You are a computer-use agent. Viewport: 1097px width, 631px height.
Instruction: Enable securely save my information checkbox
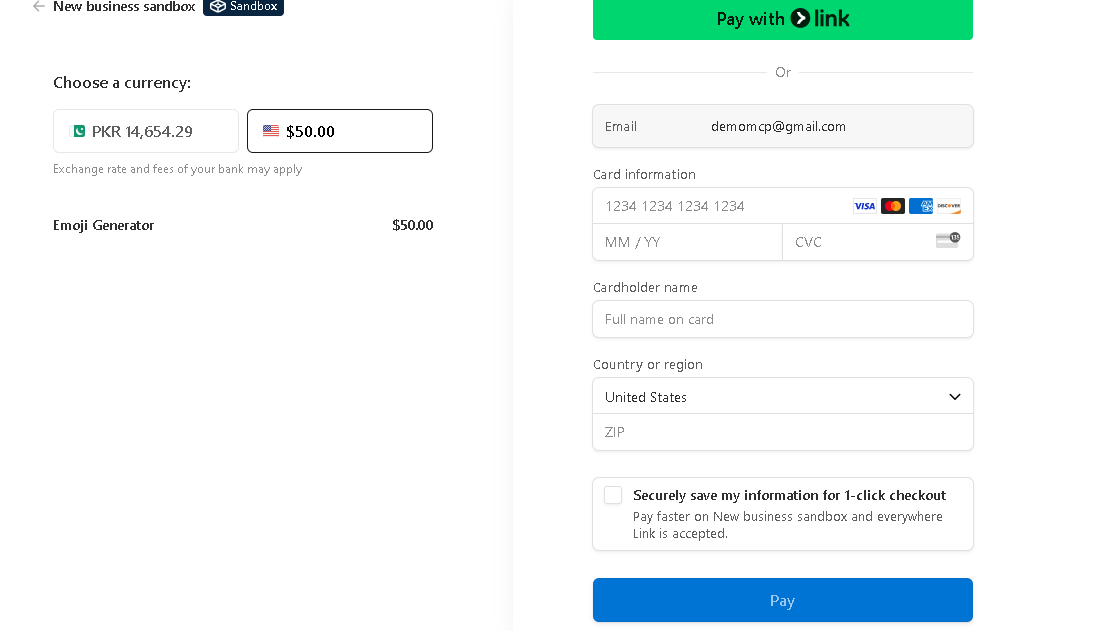613,495
